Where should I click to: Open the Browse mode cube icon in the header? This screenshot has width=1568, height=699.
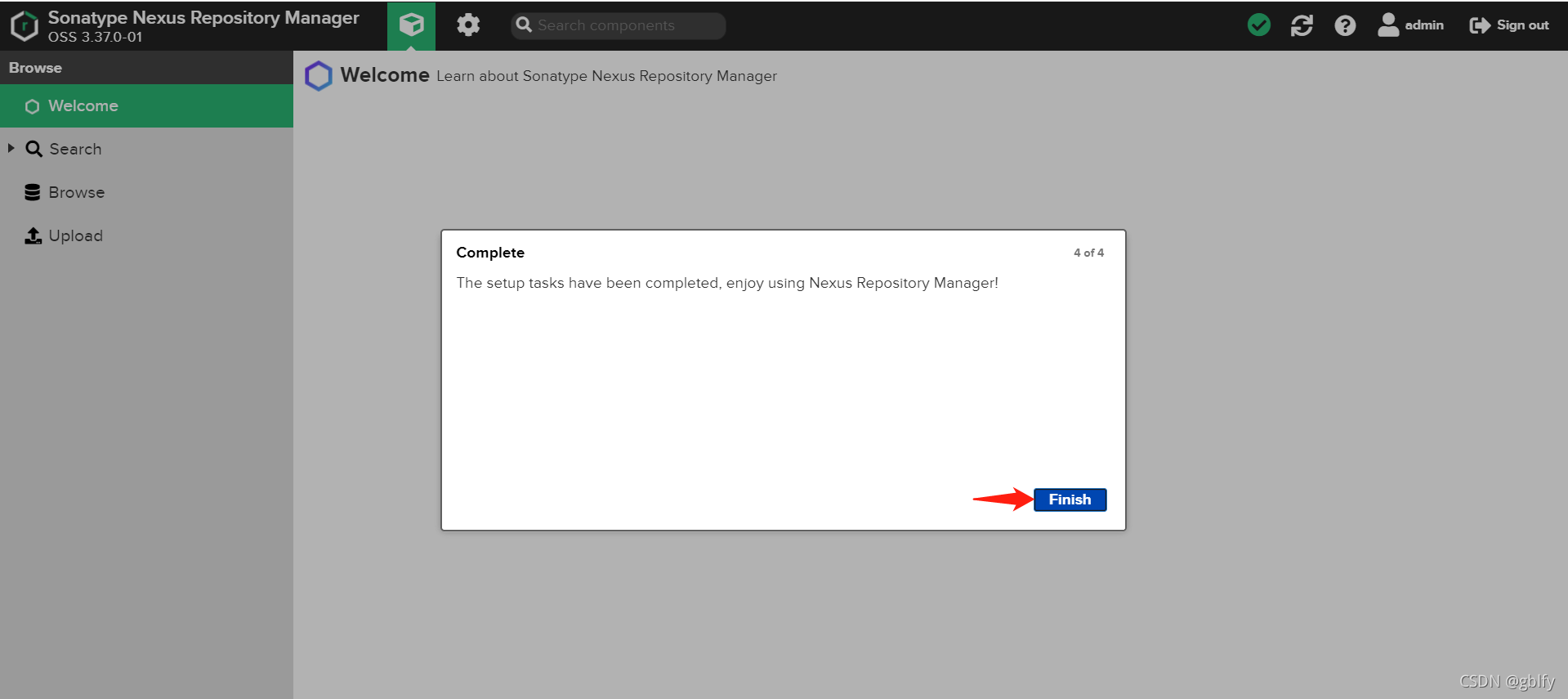411,25
